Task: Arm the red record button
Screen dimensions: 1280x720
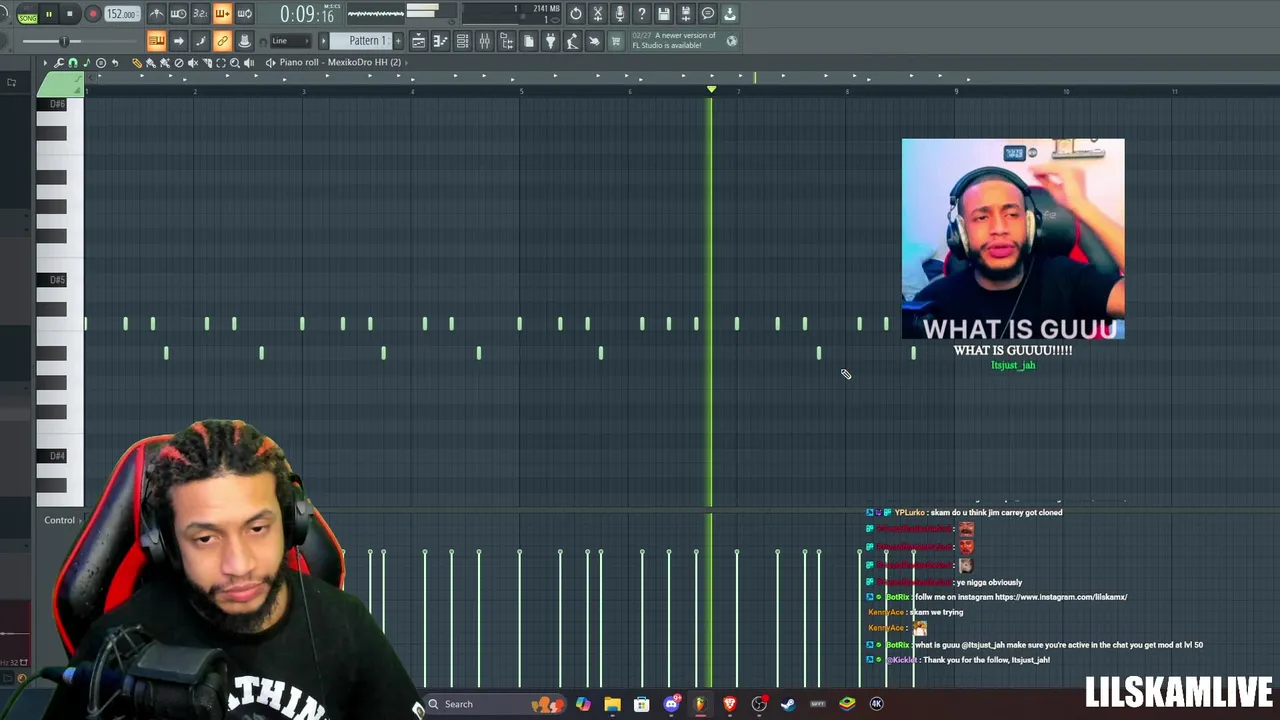Action: click(x=92, y=14)
